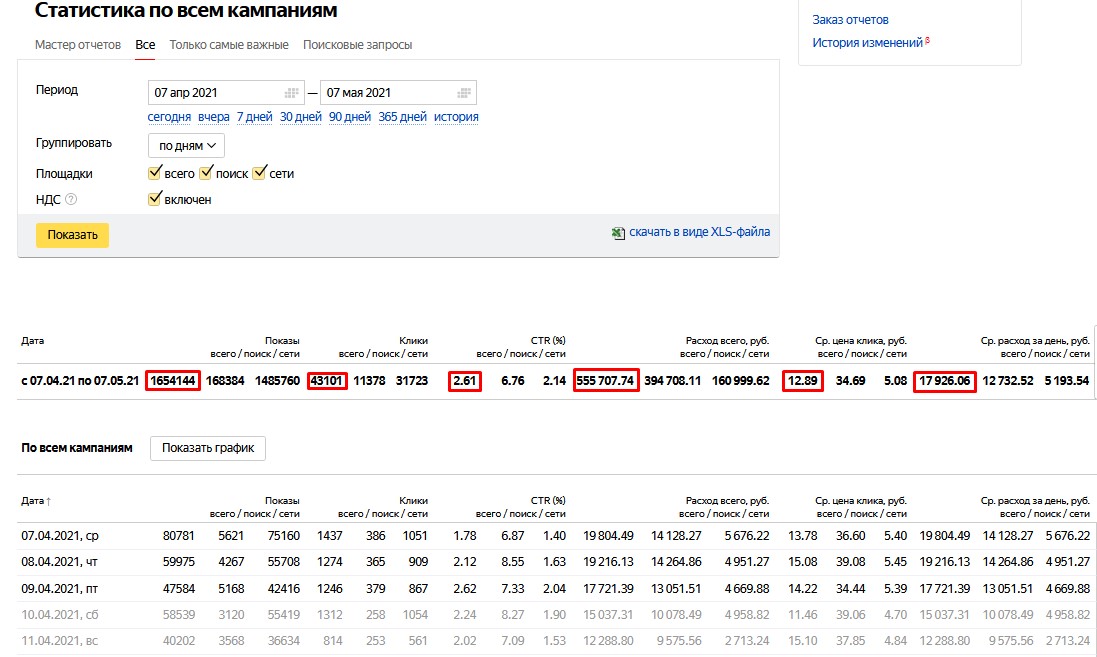
Task: Uncheck the 'поиск' checkbox
Action: point(207,173)
